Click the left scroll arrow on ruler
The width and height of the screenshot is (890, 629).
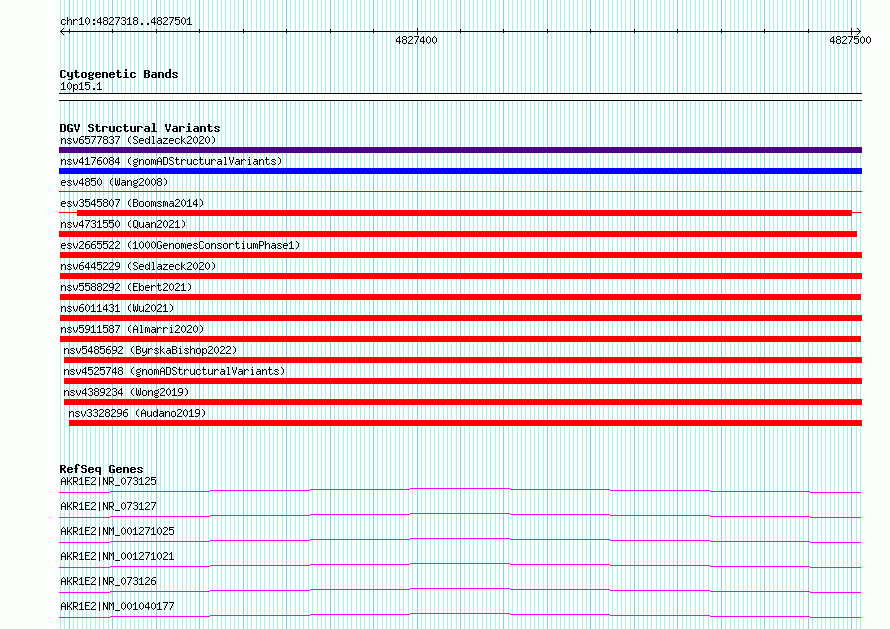(x=64, y=32)
